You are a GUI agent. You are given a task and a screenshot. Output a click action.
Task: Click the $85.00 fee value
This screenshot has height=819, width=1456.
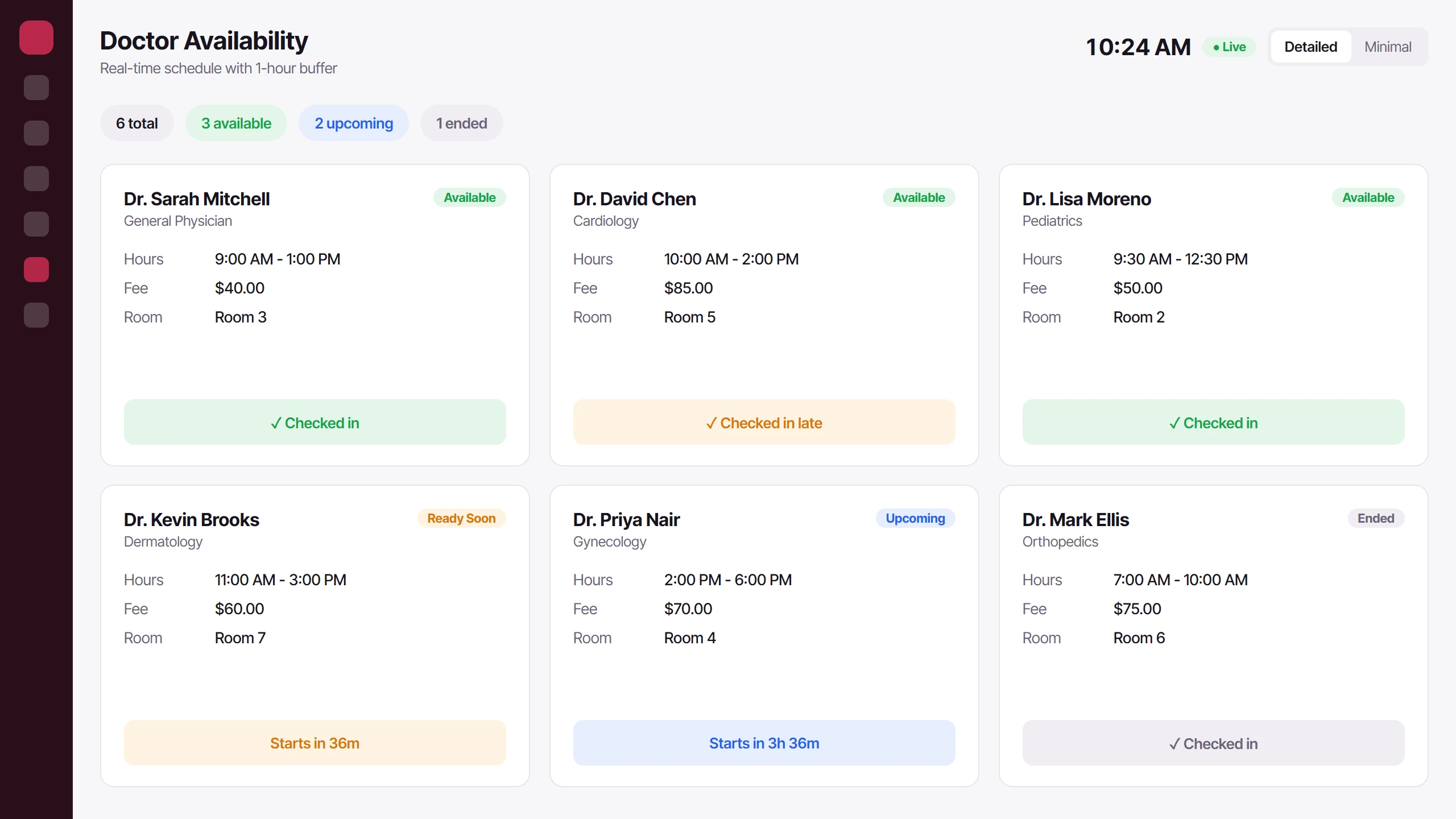pos(689,288)
